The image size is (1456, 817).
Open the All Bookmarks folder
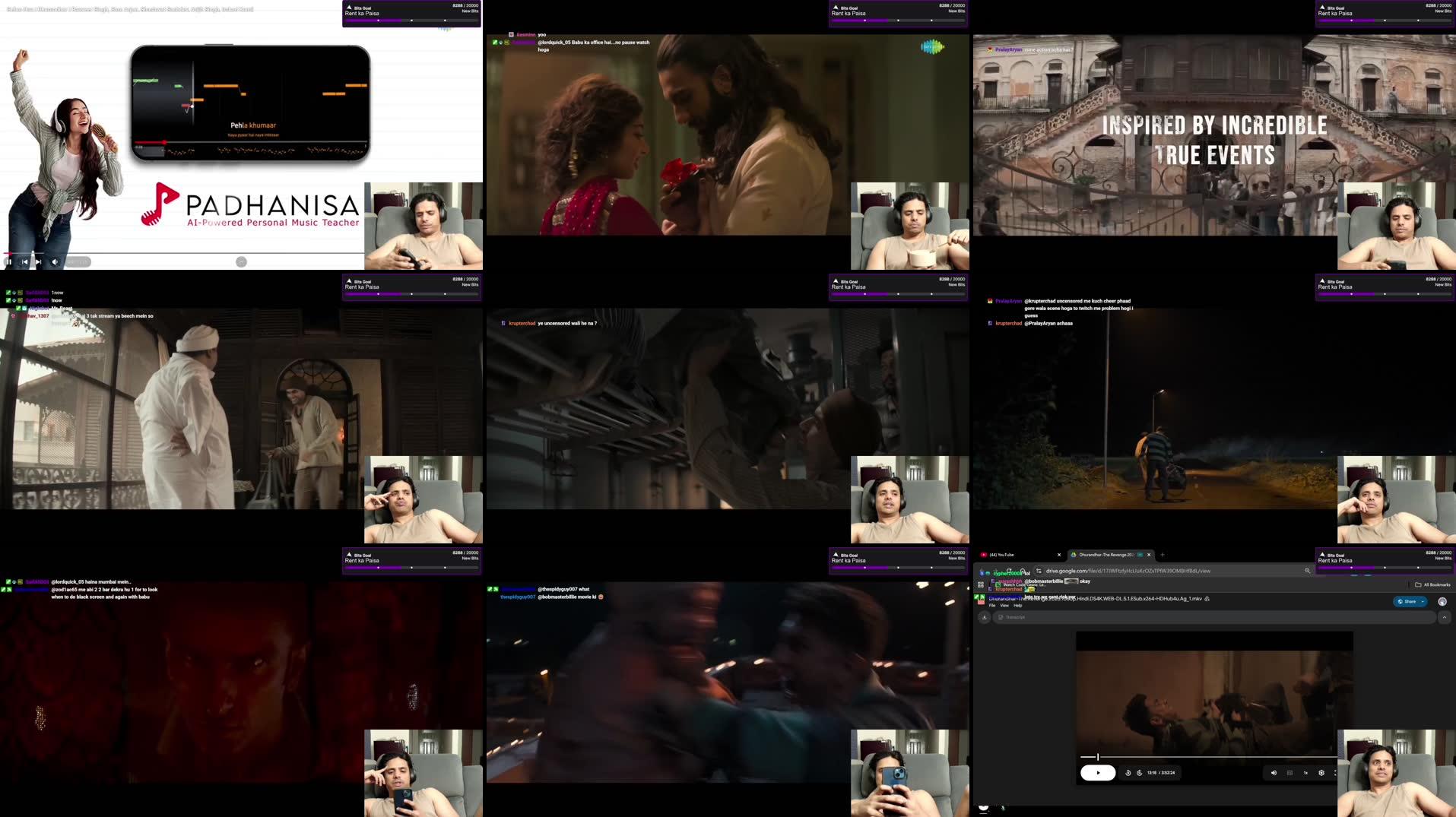[x=1432, y=584]
